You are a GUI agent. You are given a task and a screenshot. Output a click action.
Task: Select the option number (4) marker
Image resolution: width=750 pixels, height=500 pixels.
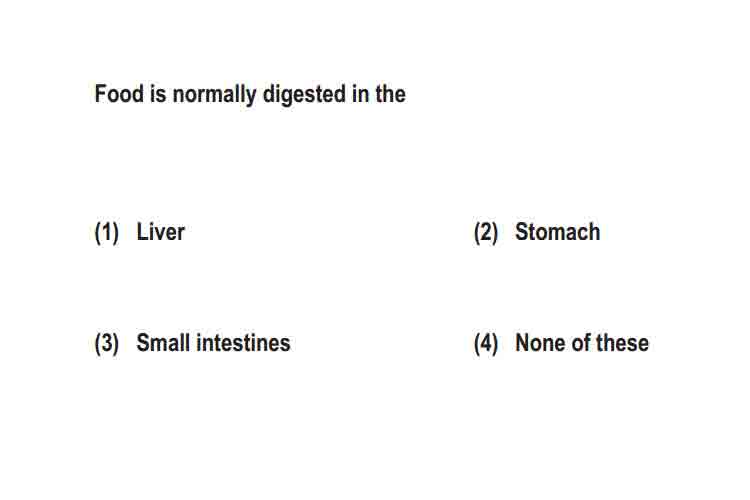click(486, 344)
